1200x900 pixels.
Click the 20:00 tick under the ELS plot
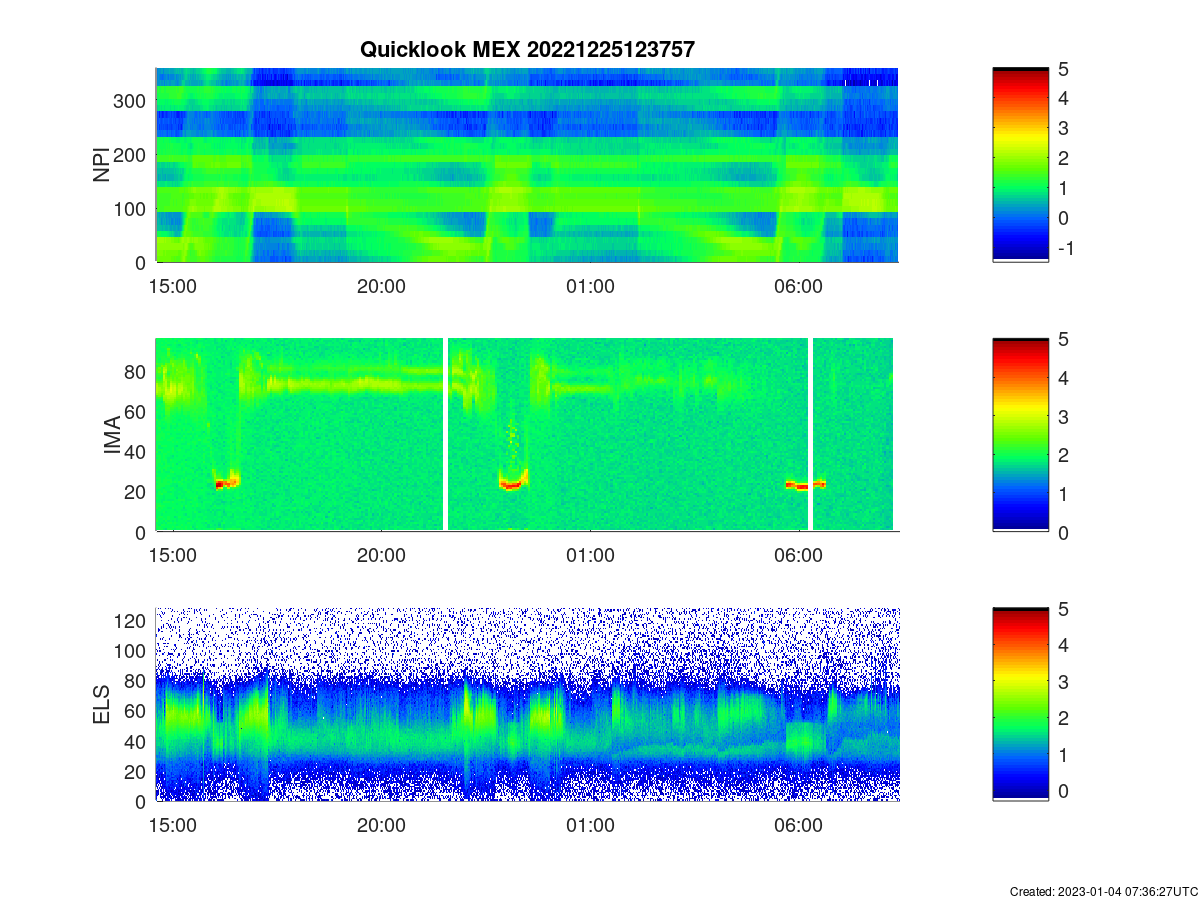(381, 825)
